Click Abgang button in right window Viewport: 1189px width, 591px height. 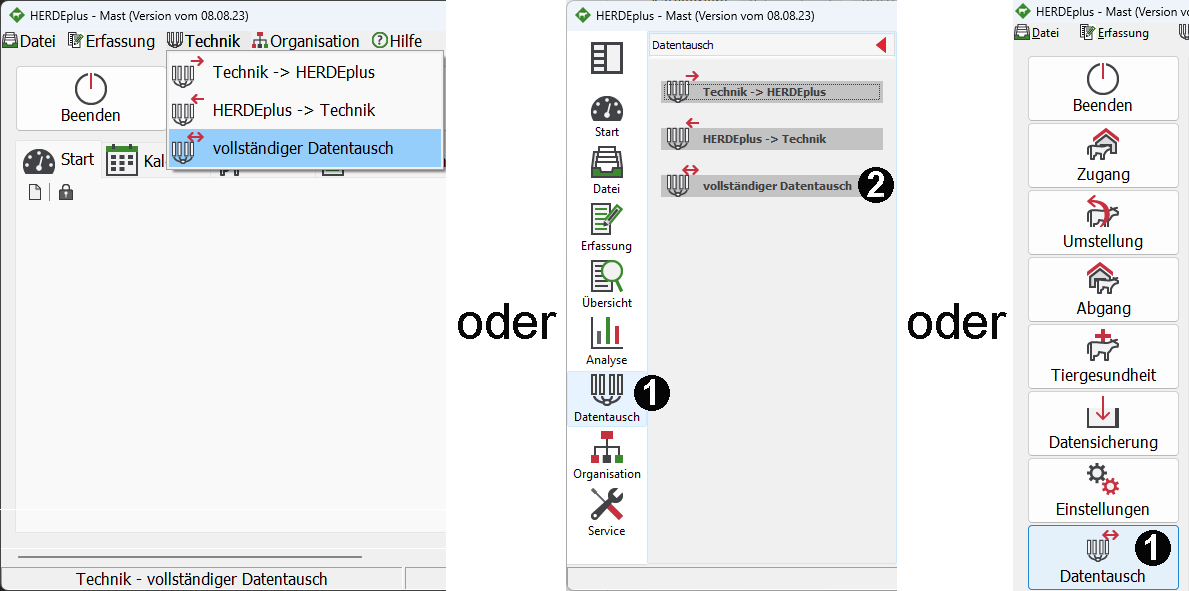(1103, 288)
